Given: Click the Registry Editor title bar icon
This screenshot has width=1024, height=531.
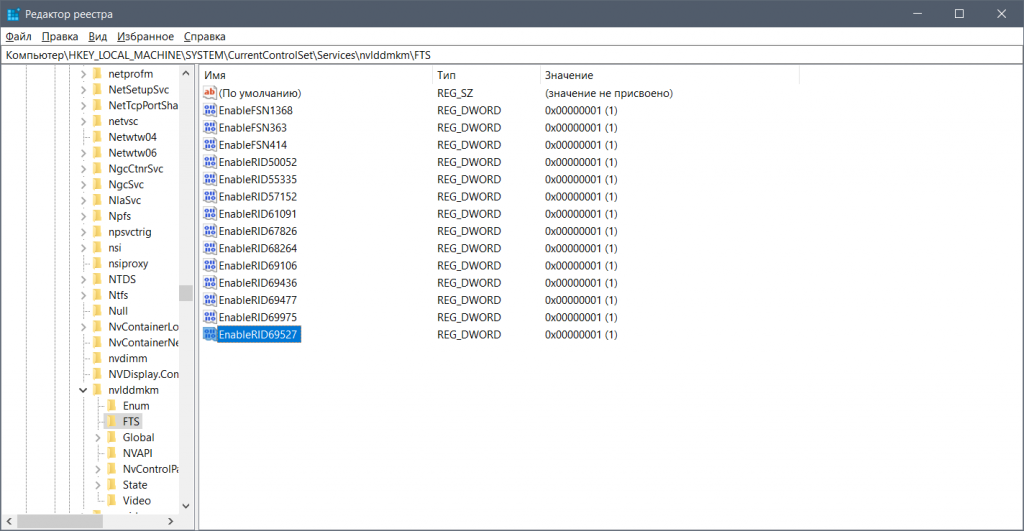Looking at the screenshot, I should tap(13, 14).
